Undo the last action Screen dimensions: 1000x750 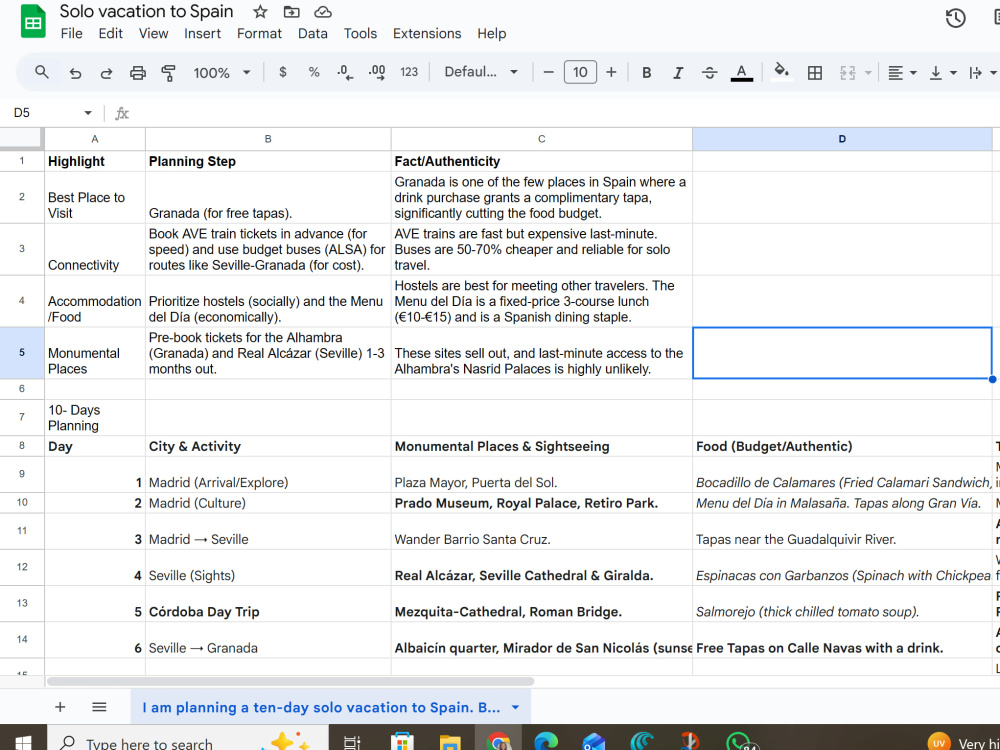coord(75,73)
